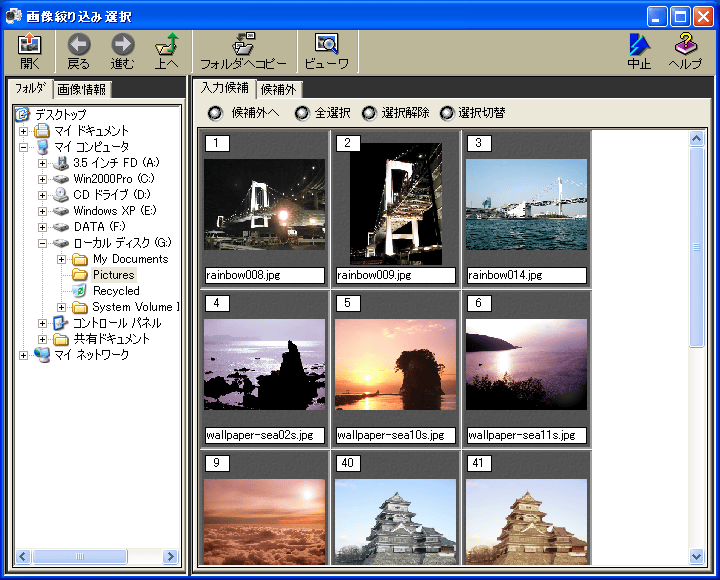720x580 pixels.
Task: Select the 候補外 tab
Action: tap(278, 89)
